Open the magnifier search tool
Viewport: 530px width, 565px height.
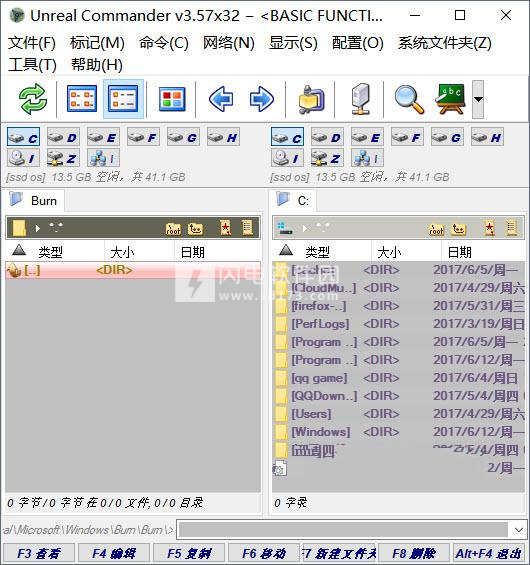coord(409,99)
